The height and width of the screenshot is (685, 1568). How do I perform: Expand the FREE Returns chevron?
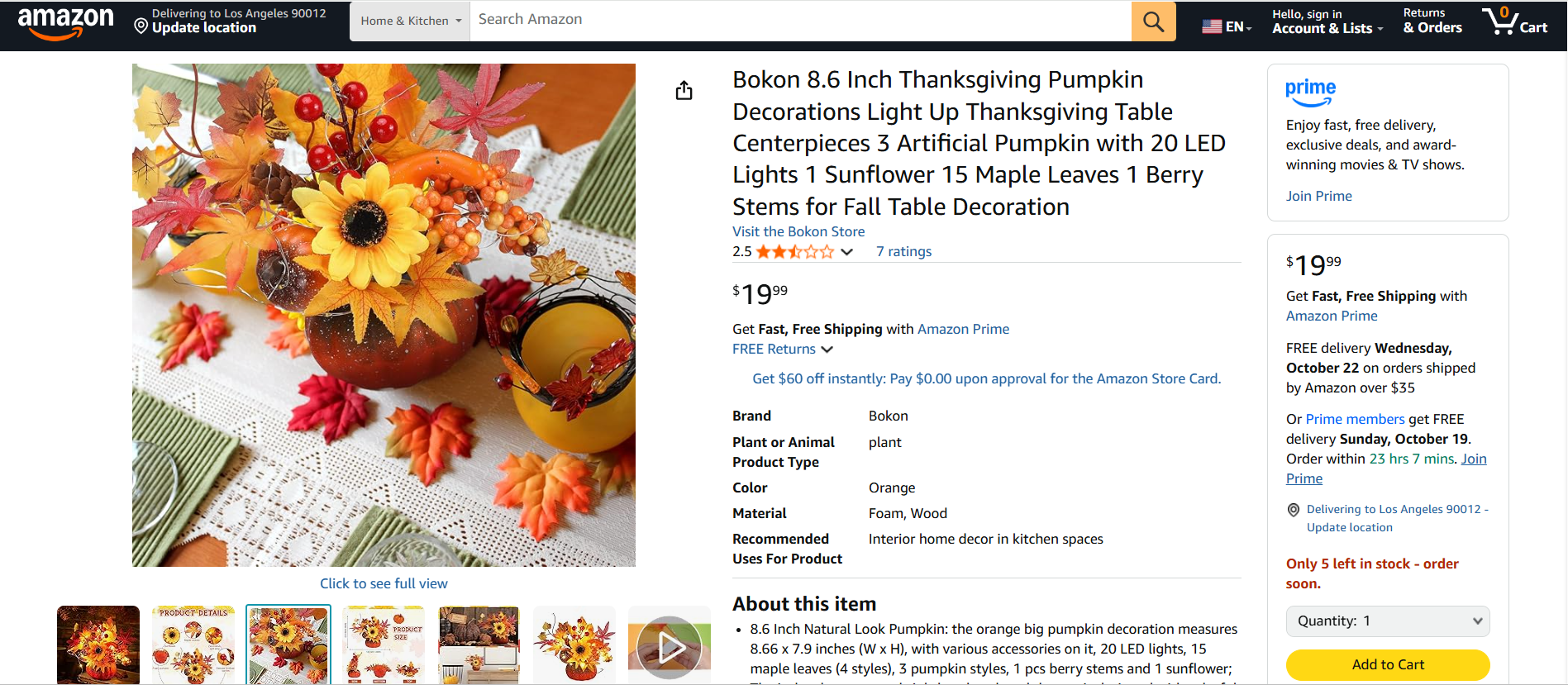point(827,350)
